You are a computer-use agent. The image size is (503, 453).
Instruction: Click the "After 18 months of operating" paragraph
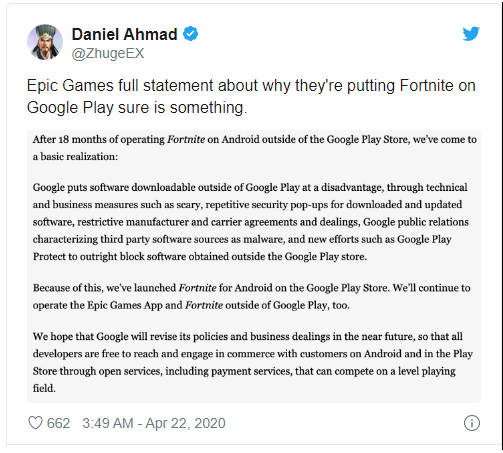click(x=255, y=148)
